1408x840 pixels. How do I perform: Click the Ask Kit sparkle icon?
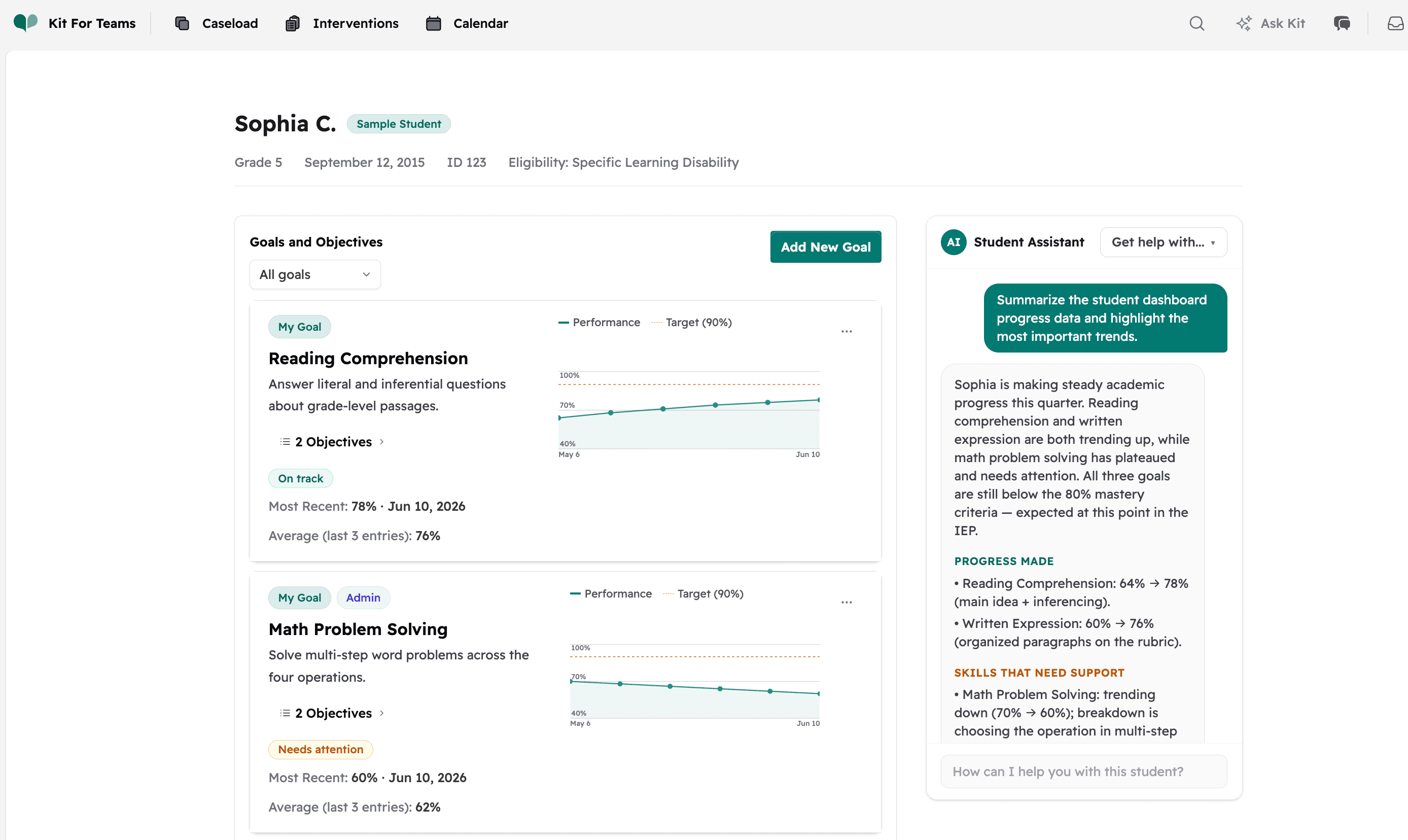click(1243, 23)
